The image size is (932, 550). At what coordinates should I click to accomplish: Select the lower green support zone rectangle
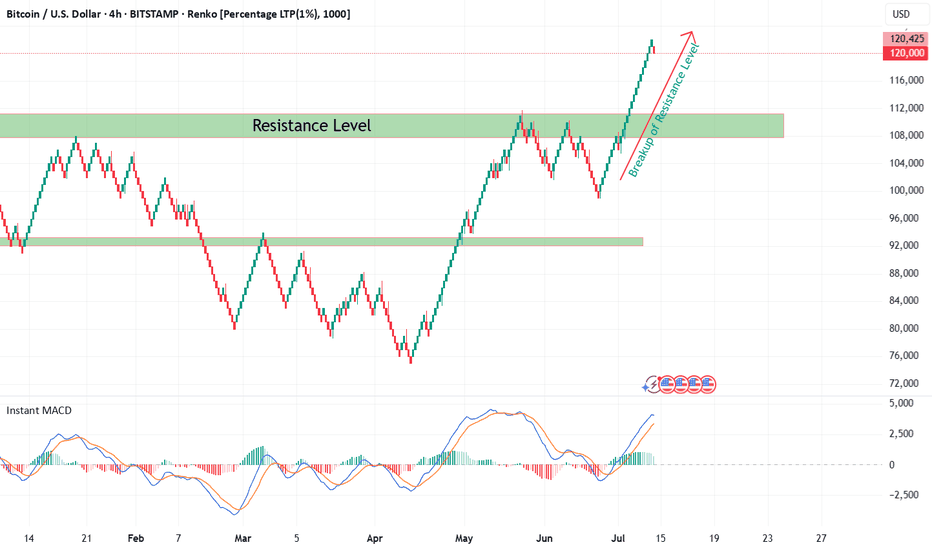pos(322,241)
